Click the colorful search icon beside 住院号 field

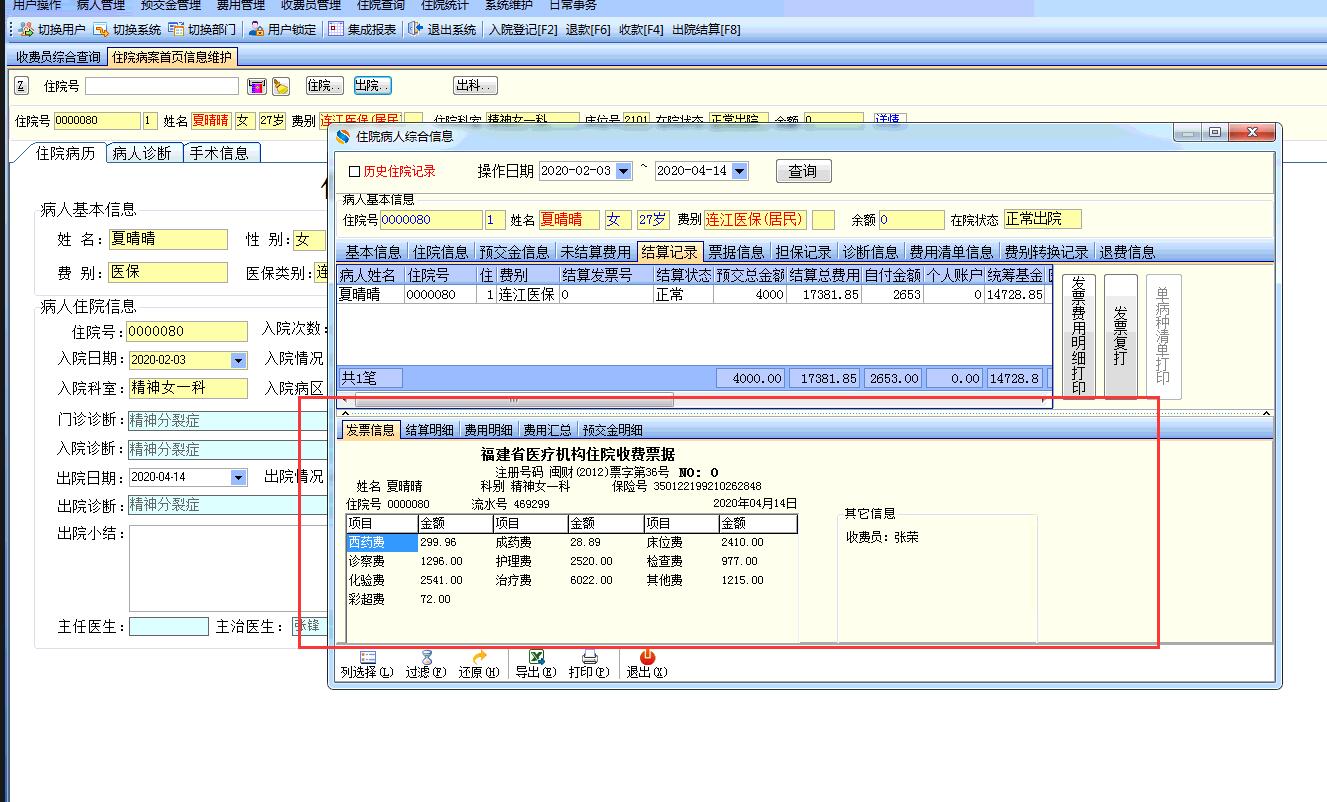257,87
